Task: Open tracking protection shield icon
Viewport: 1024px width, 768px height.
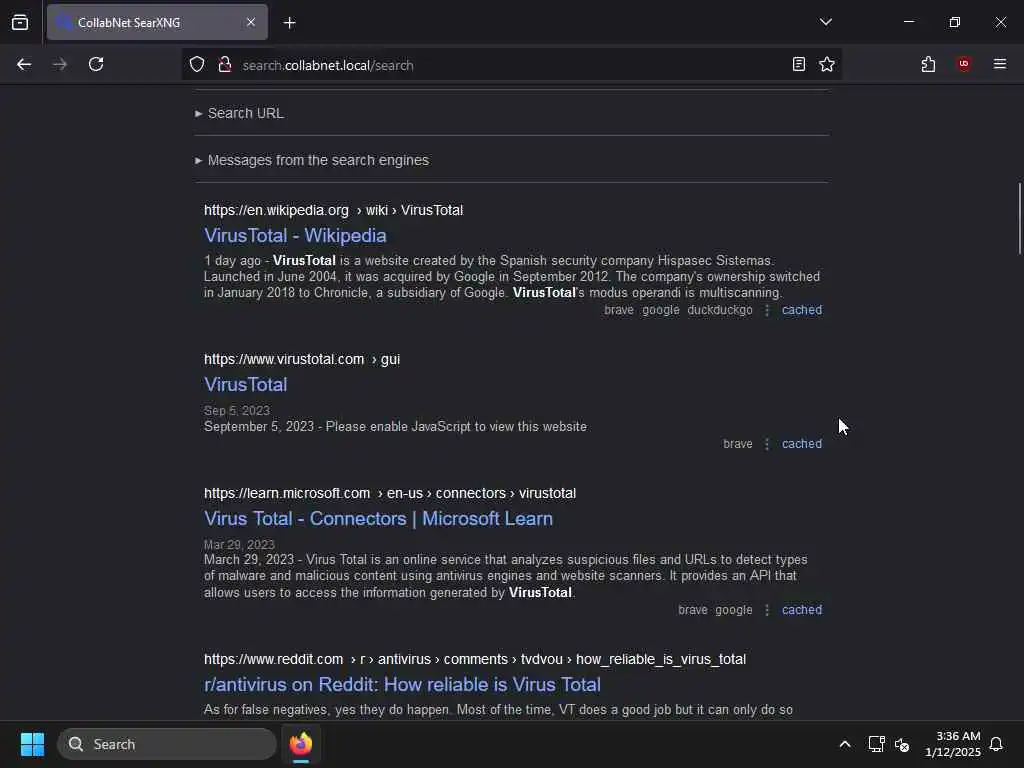Action: click(197, 65)
